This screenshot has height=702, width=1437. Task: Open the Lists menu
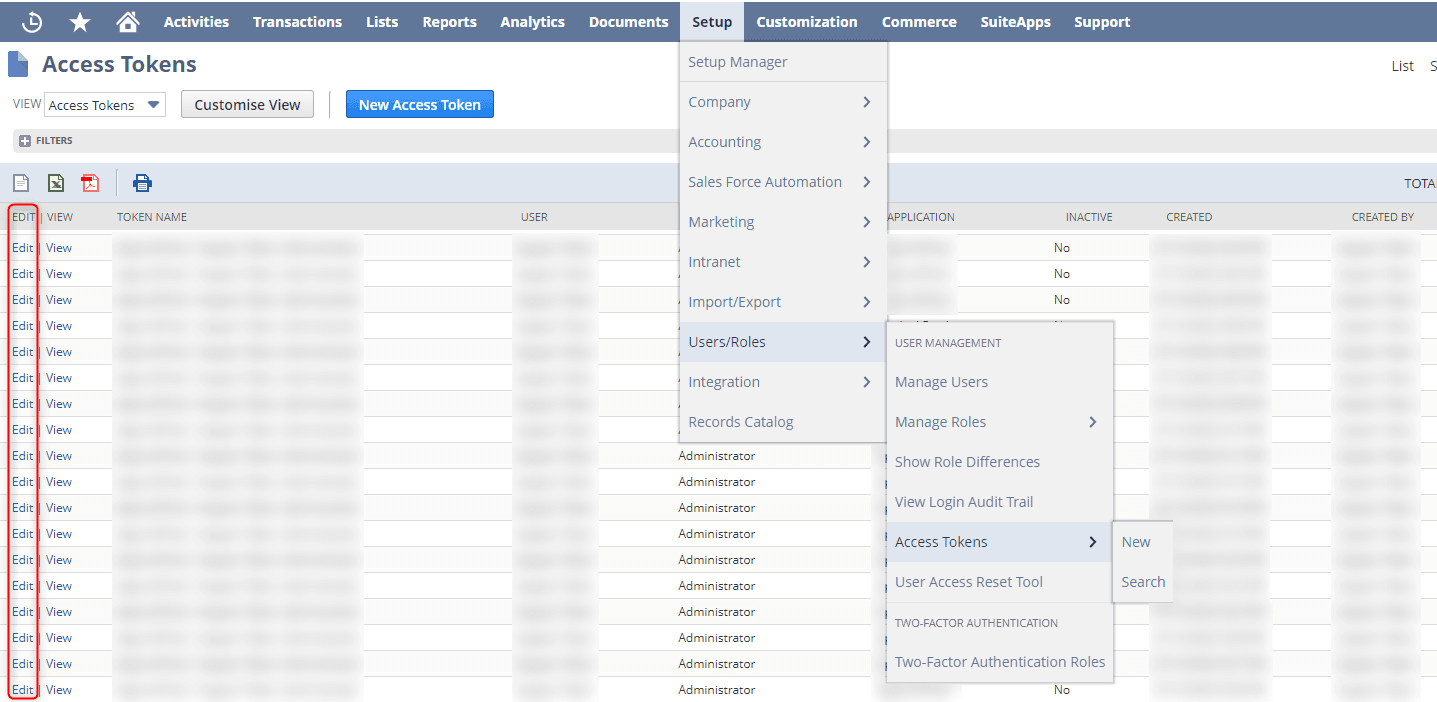(382, 22)
